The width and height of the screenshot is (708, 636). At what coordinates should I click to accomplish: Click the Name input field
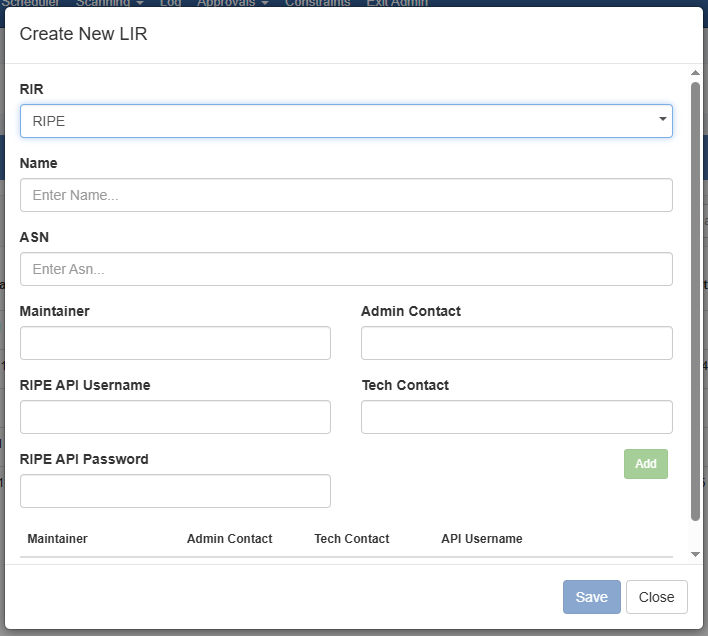tap(346, 195)
